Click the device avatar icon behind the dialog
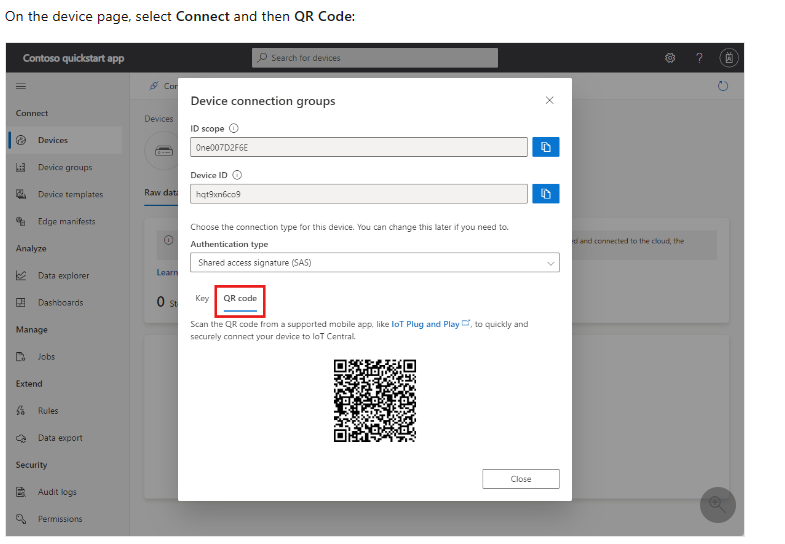The height and width of the screenshot is (544, 785). [163, 150]
